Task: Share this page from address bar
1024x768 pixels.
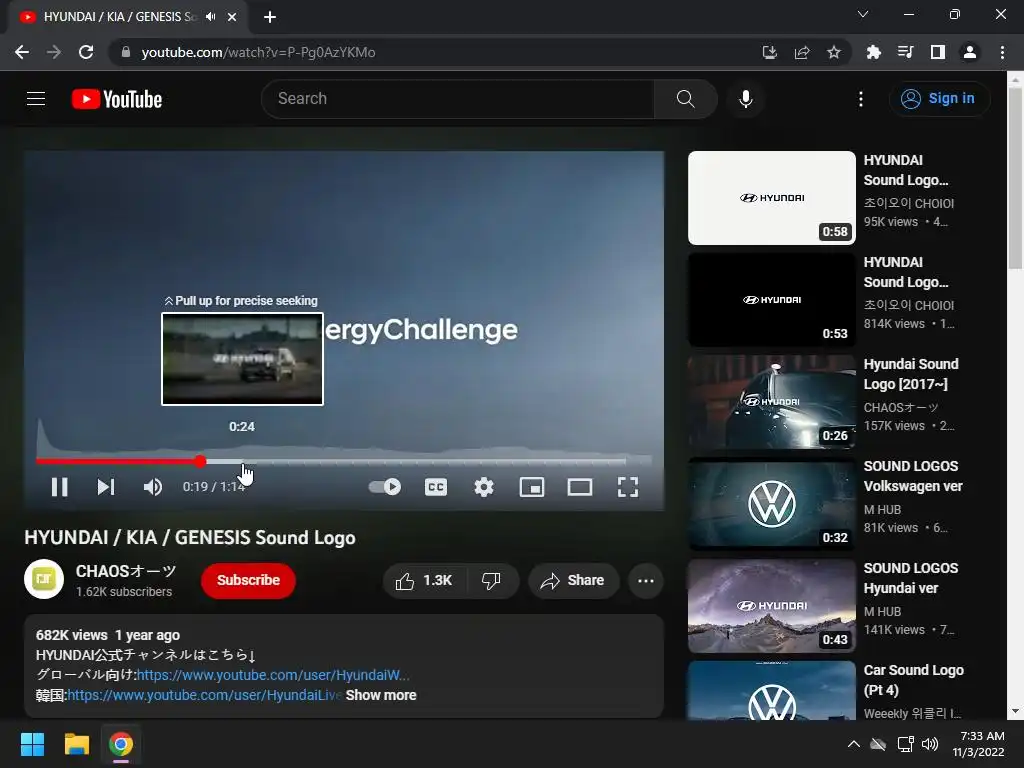Action: pos(802,52)
